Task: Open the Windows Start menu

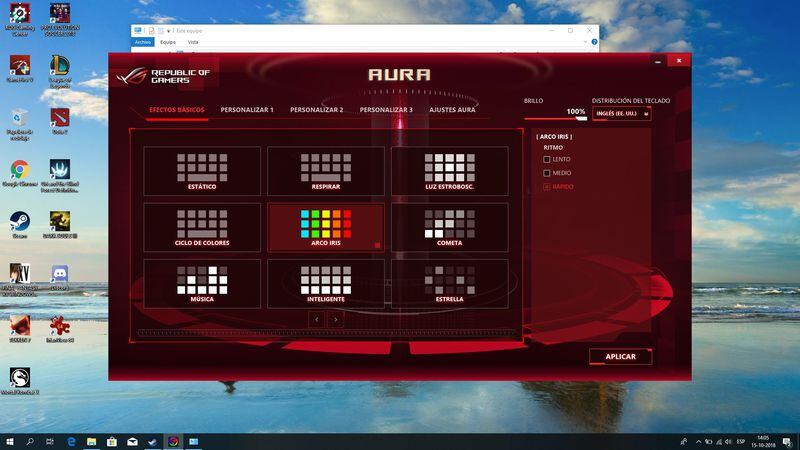Action: [x=9, y=442]
